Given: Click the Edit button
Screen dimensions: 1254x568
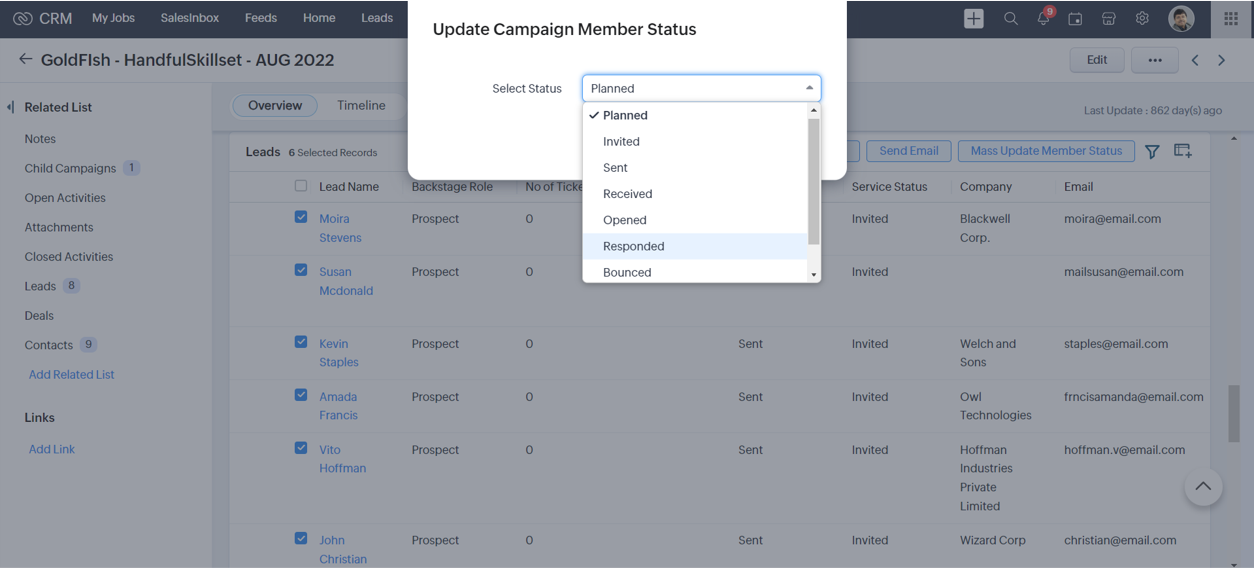Looking at the screenshot, I should point(1097,60).
